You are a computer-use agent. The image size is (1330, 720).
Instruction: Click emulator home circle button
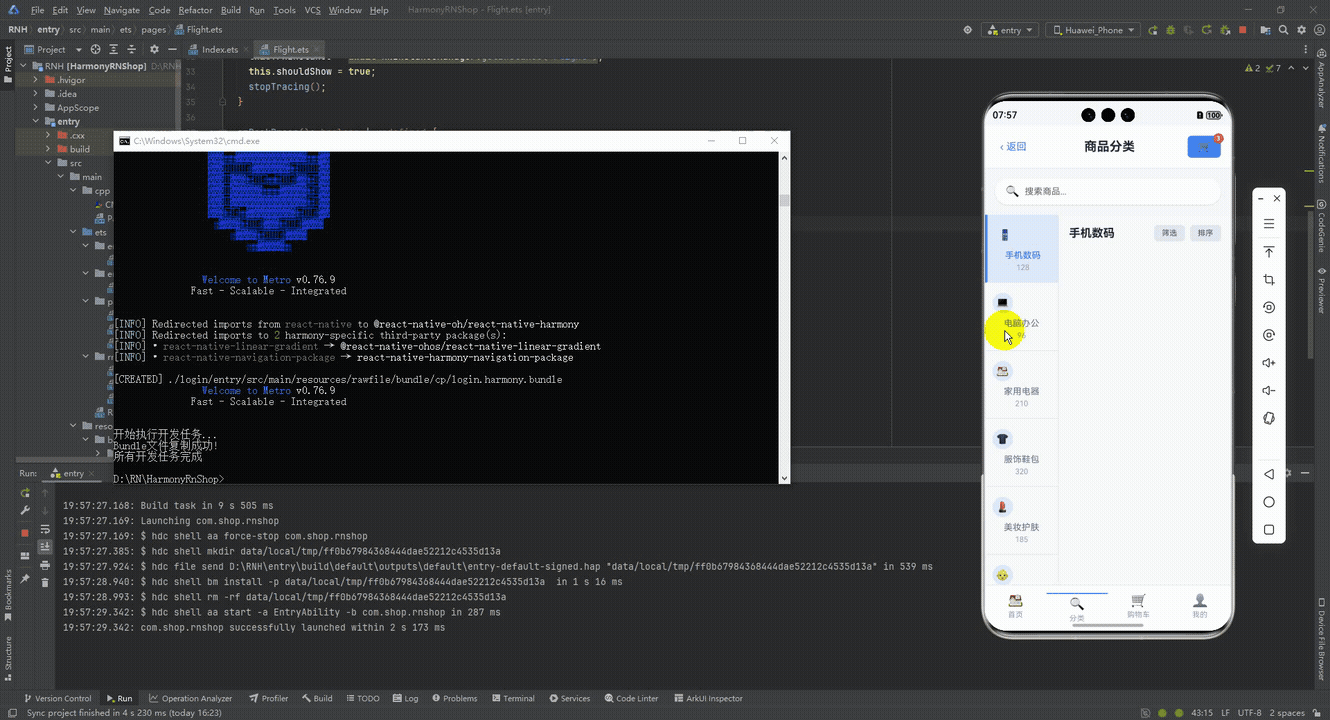[x=1269, y=502]
